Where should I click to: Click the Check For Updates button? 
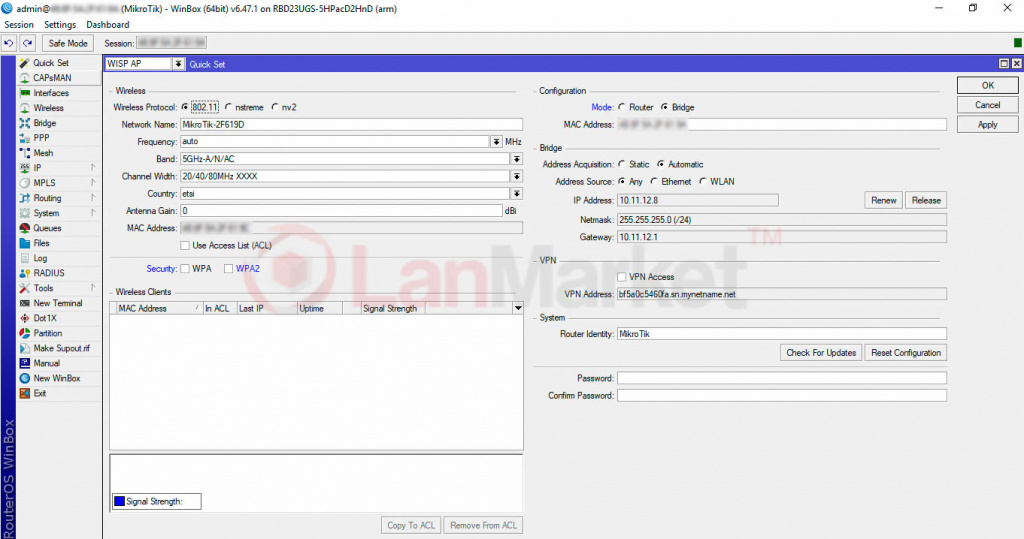[x=821, y=353]
